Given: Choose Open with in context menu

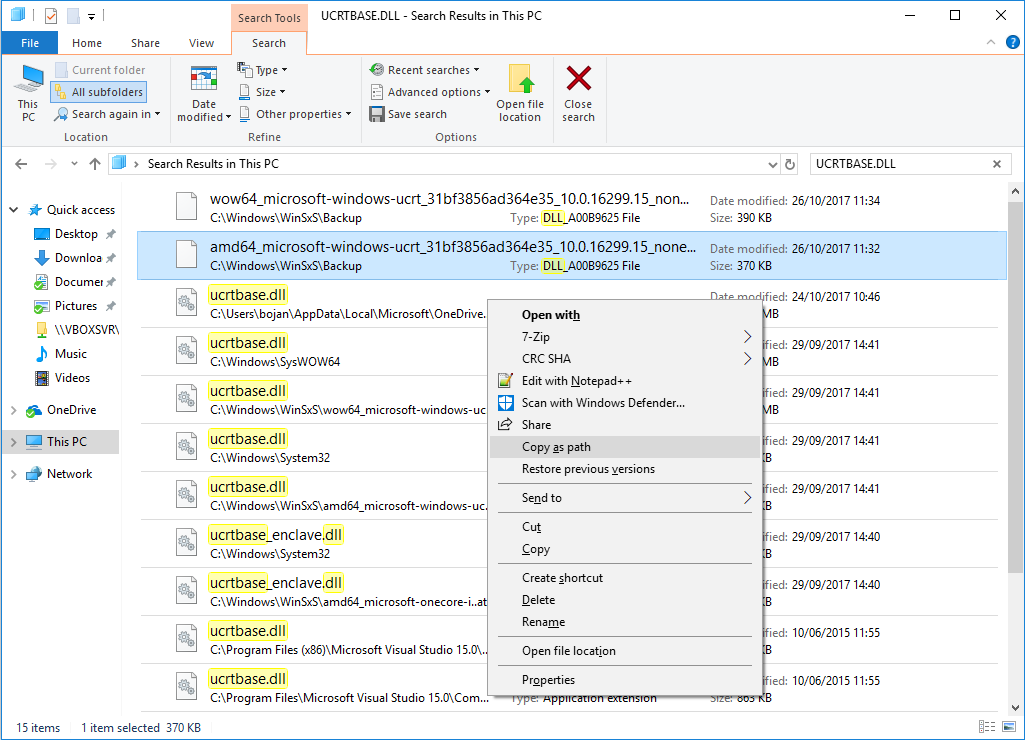Looking at the screenshot, I should 624,315.
